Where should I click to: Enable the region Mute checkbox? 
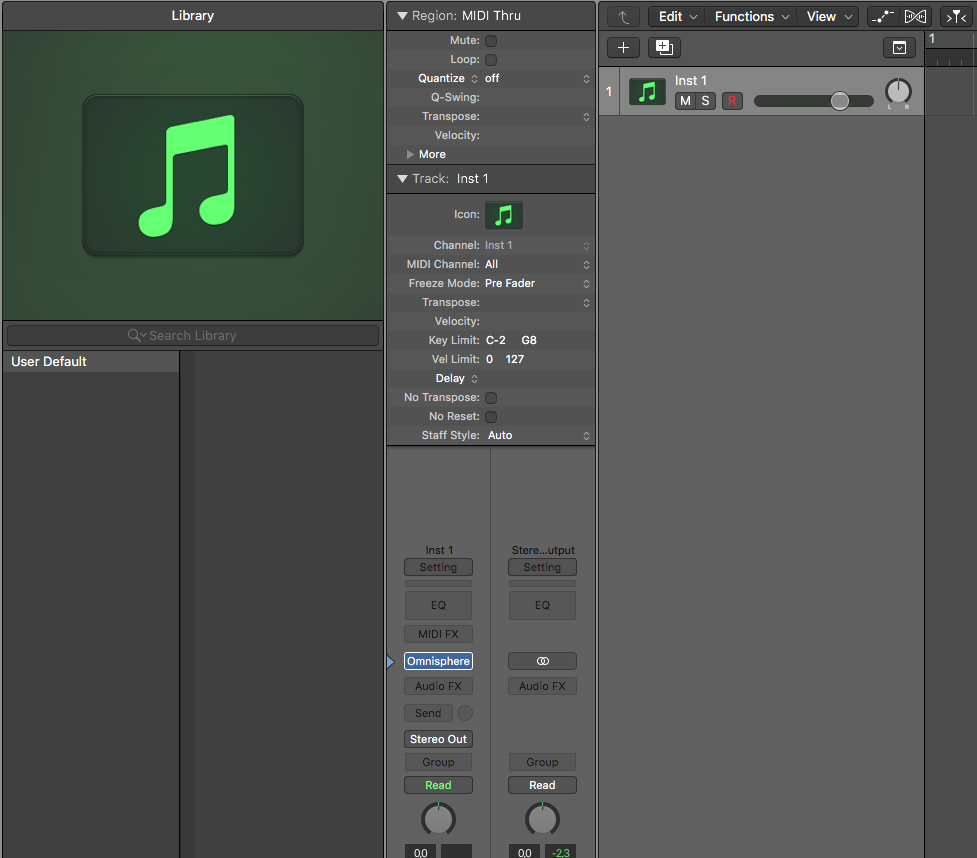point(491,41)
